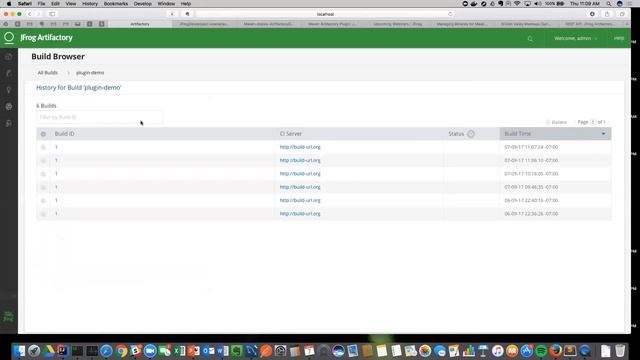
Task: Open Zoom from the Dock
Action: coord(150,351)
